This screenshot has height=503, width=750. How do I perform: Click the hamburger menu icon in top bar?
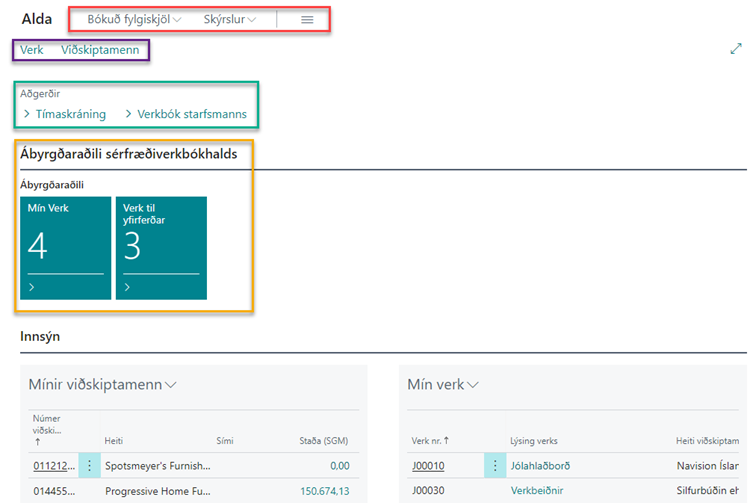click(307, 19)
